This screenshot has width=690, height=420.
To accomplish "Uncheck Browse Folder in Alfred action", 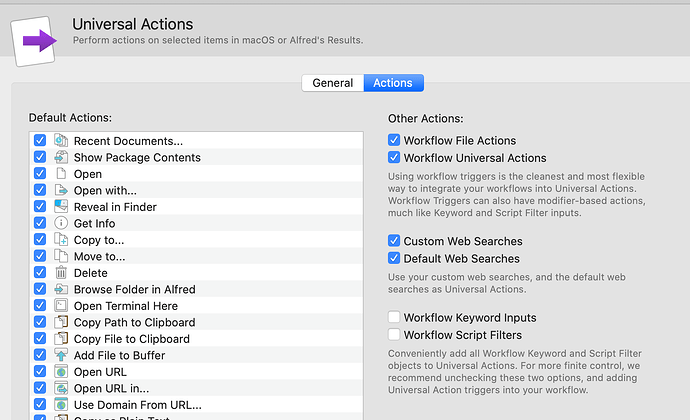I will coord(40,289).
